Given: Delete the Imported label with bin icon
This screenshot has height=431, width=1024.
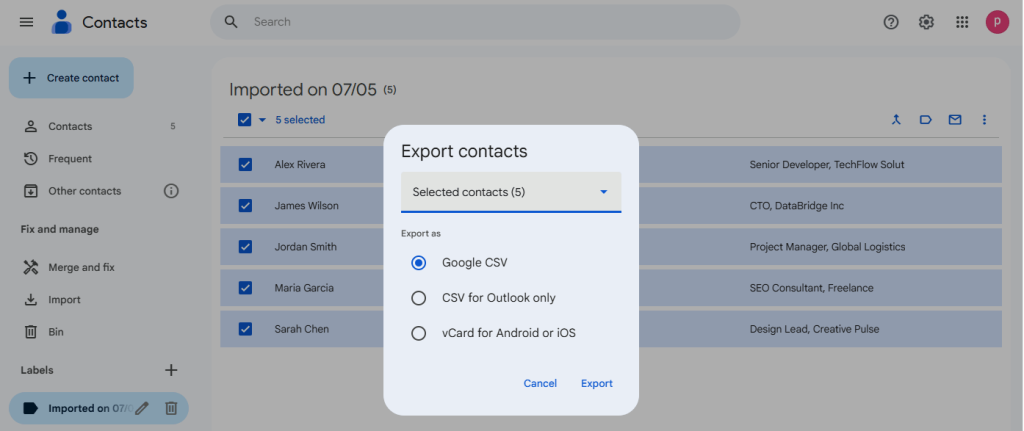Looking at the screenshot, I should [171, 408].
